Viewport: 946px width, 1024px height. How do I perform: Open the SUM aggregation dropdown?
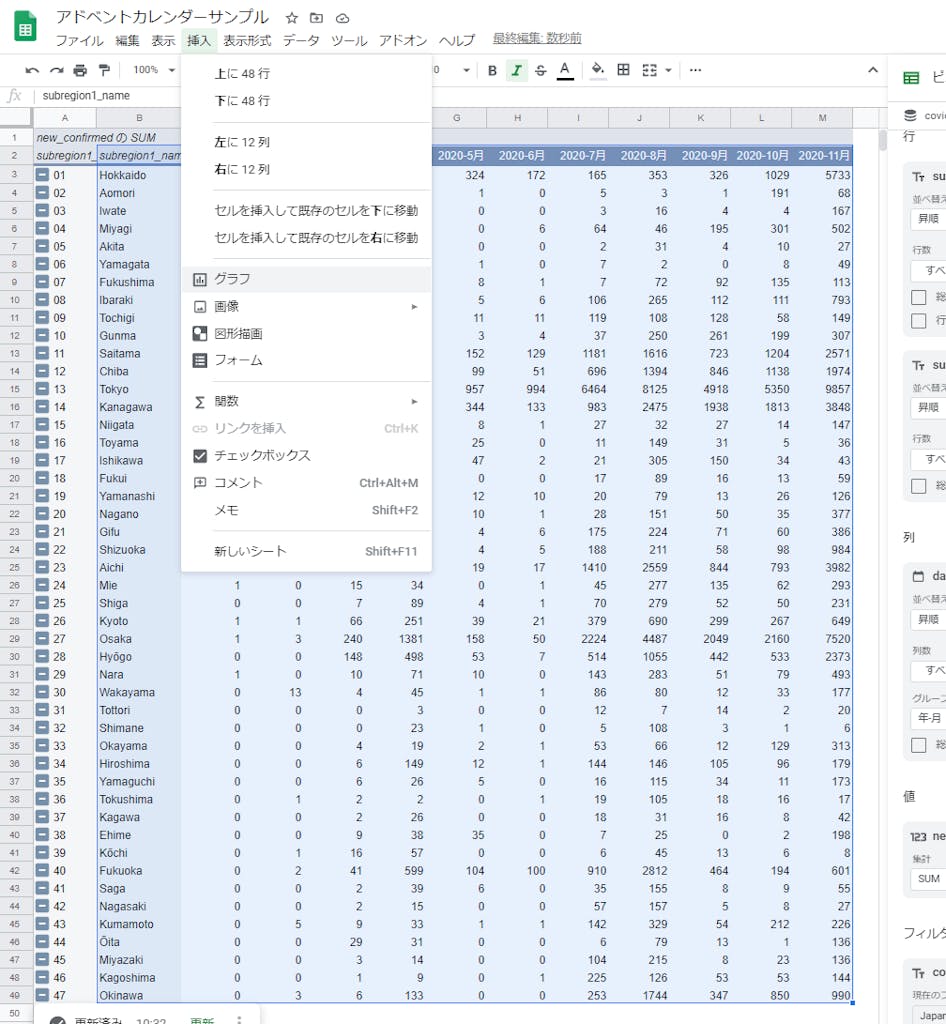tap(928, 879)
